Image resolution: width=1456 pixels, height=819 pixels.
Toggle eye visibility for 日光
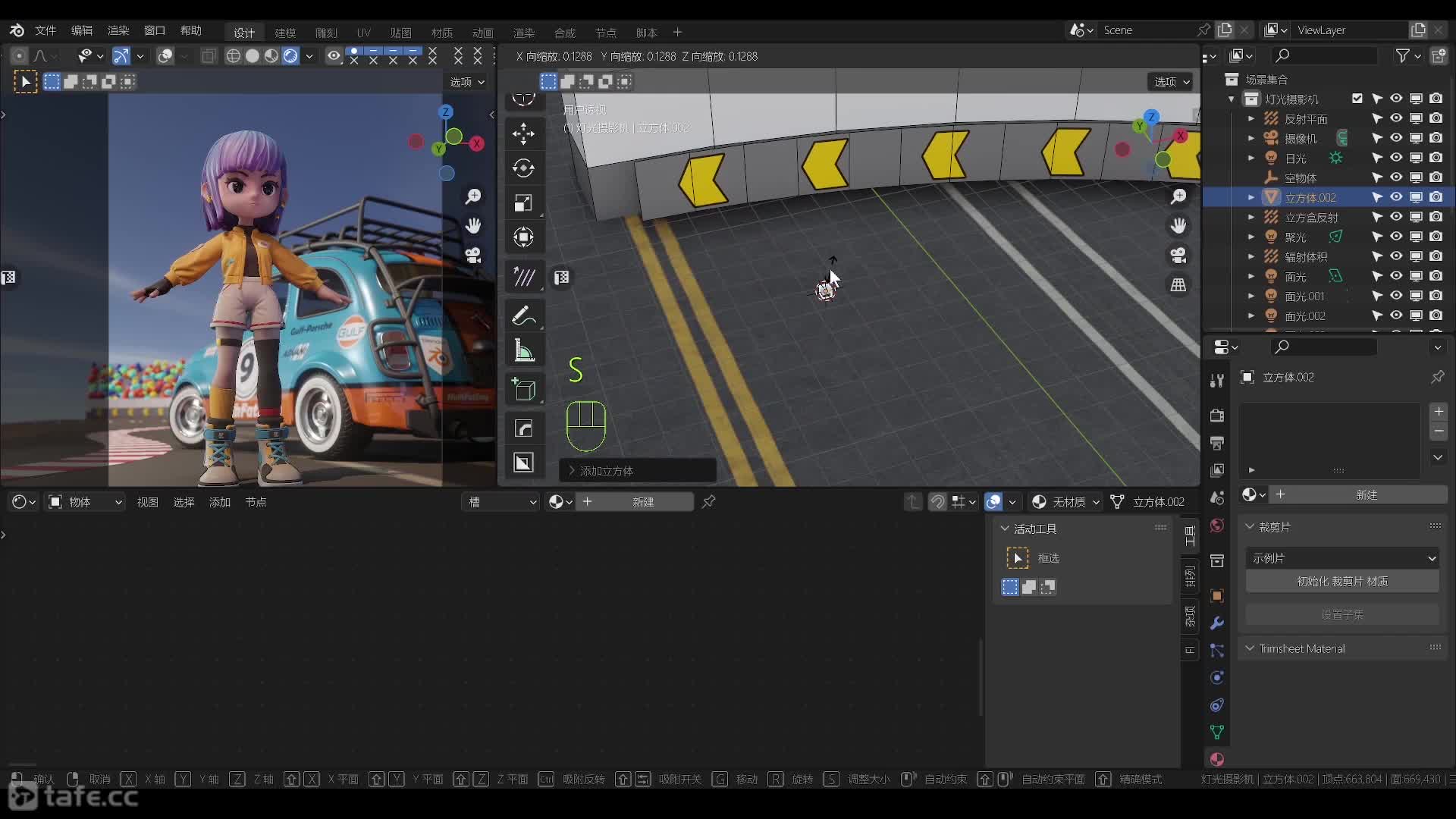[x=1396, y=158]
